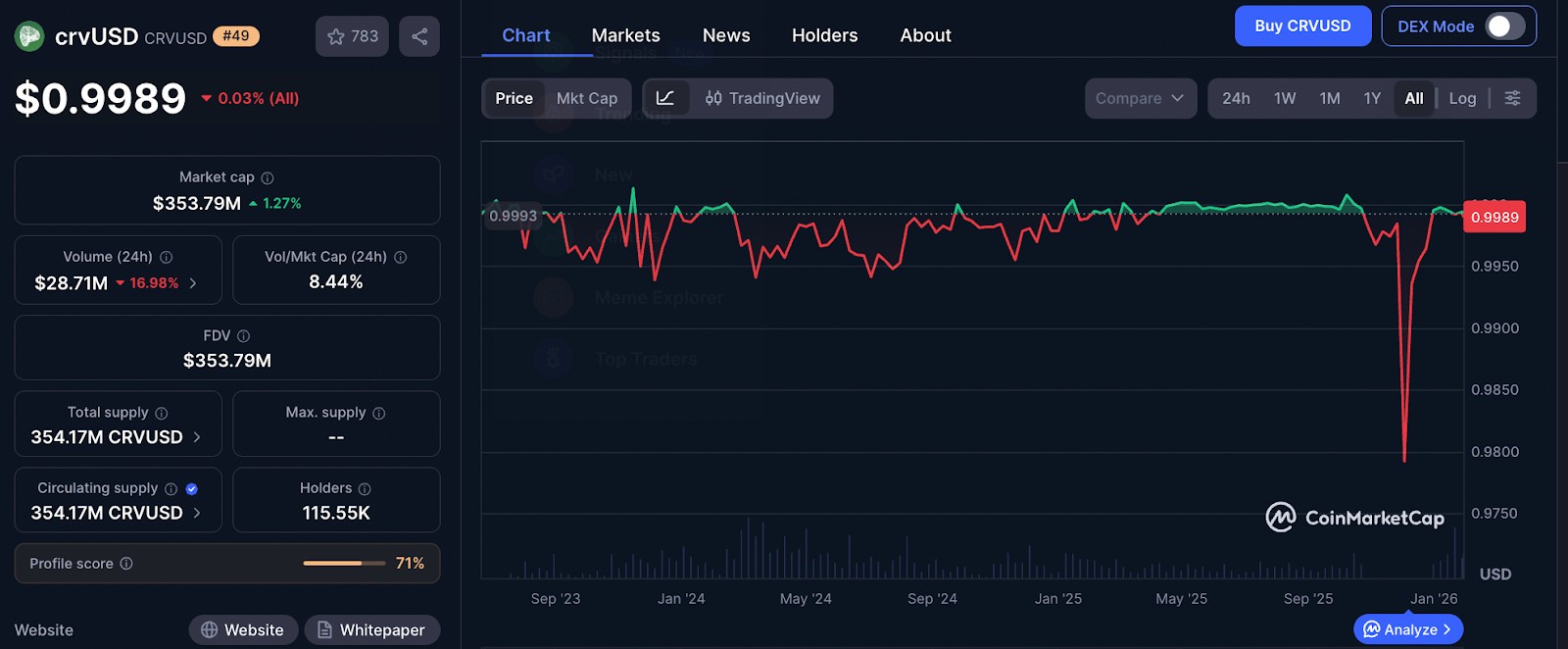Viewport: 1568px width, 649px height.
Task: Open Max. supply info icon
Action: point(379,414)
